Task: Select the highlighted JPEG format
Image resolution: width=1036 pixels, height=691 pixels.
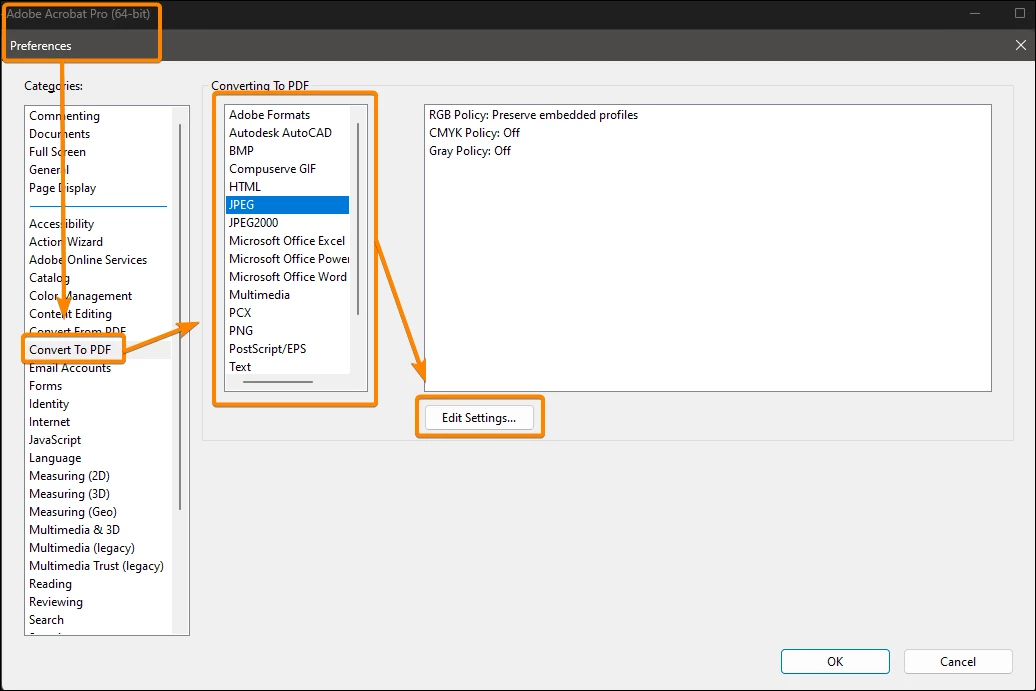Action: tap(287, 205)
